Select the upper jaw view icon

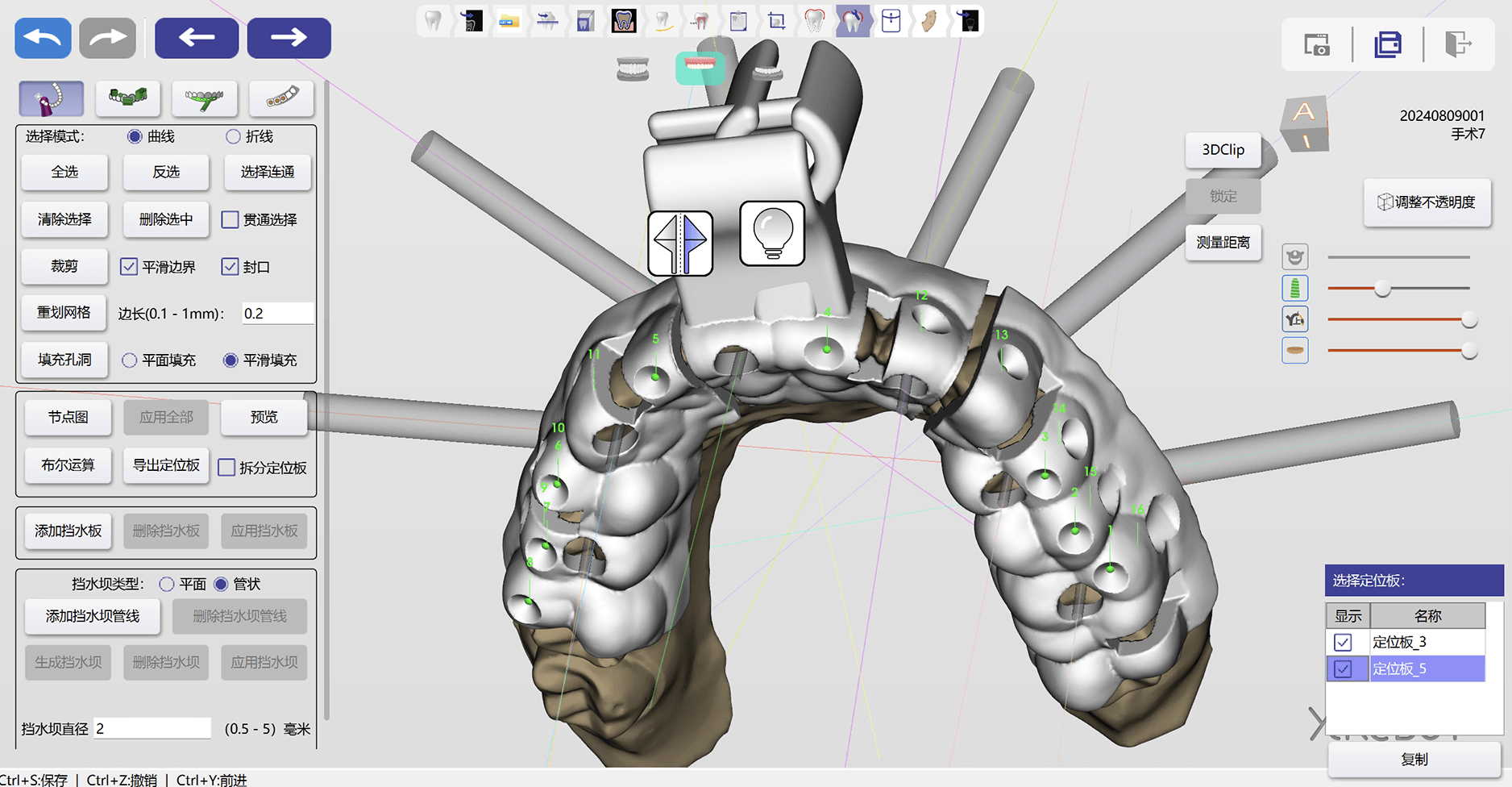(x=699, y=69)
